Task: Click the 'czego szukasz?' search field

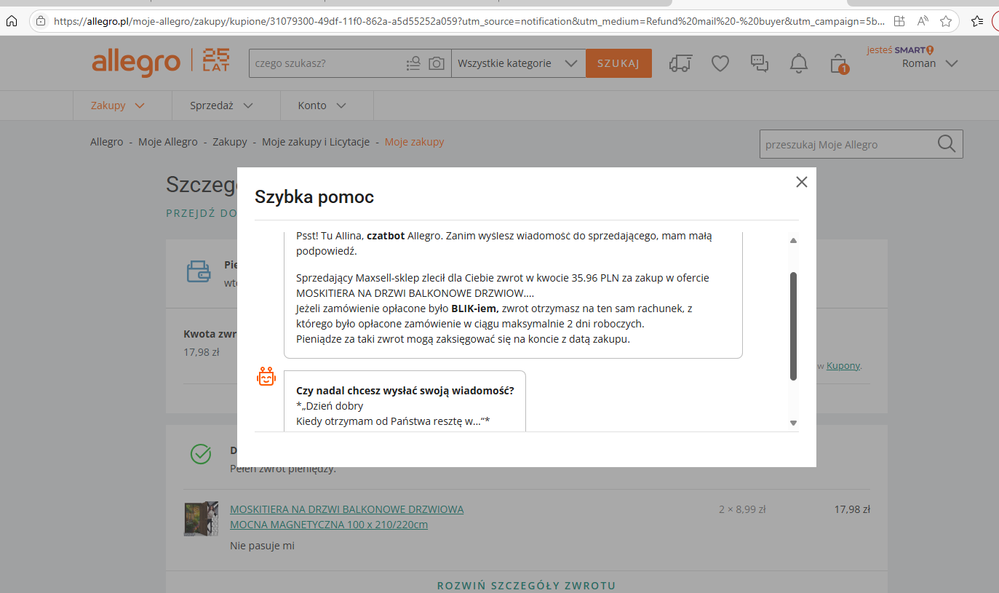Action: (325, 64)
